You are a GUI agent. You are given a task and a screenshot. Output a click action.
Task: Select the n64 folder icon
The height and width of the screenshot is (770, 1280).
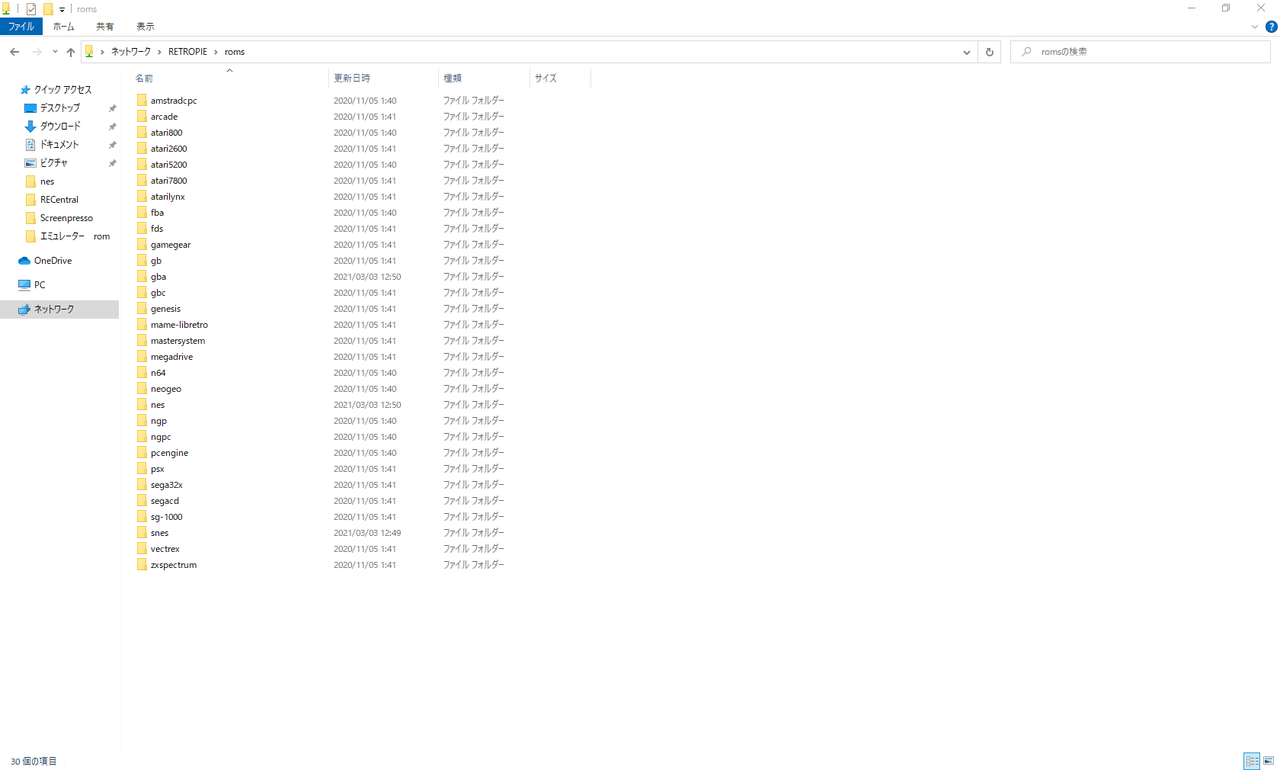pos(142,373)
